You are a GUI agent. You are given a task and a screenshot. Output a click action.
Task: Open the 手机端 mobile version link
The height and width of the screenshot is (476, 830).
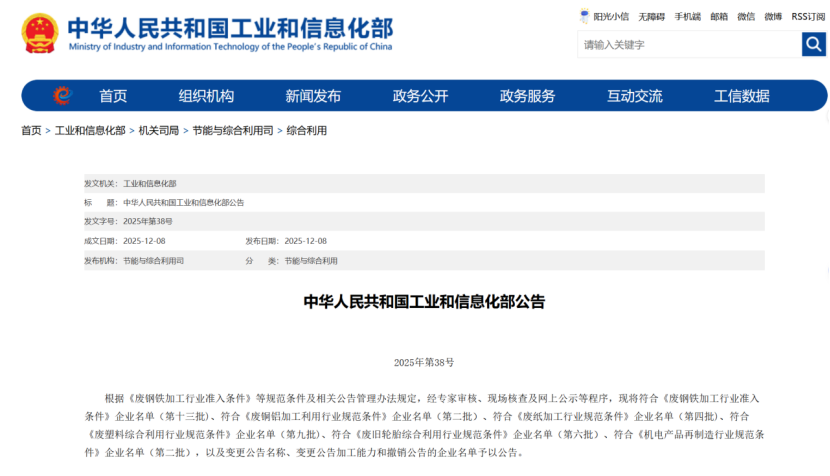click(687, 17)
